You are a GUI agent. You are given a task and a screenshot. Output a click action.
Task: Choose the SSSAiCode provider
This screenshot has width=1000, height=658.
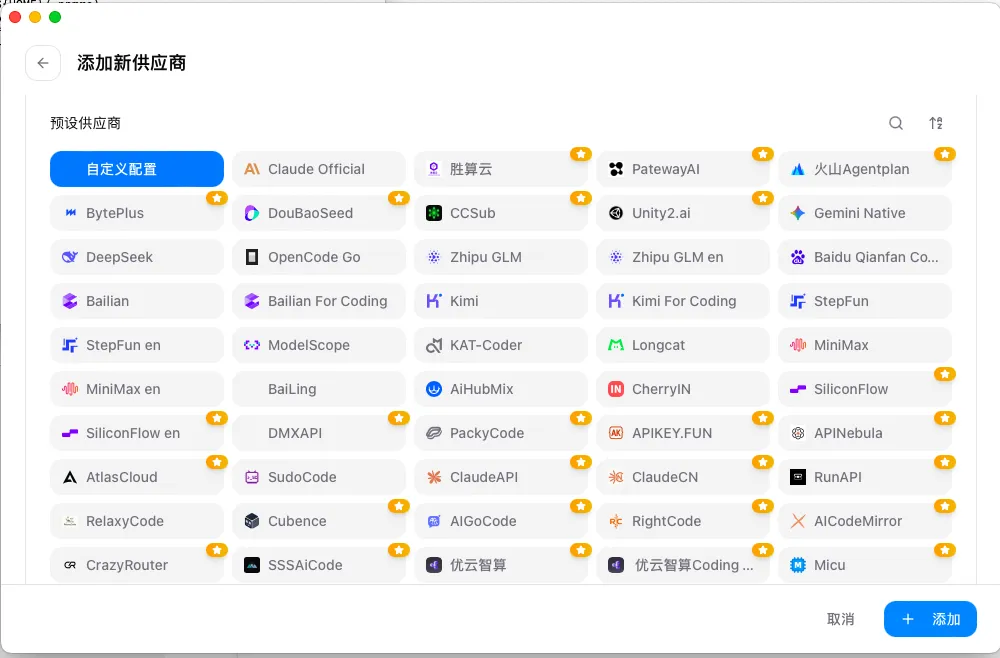[x=319, y=565]
